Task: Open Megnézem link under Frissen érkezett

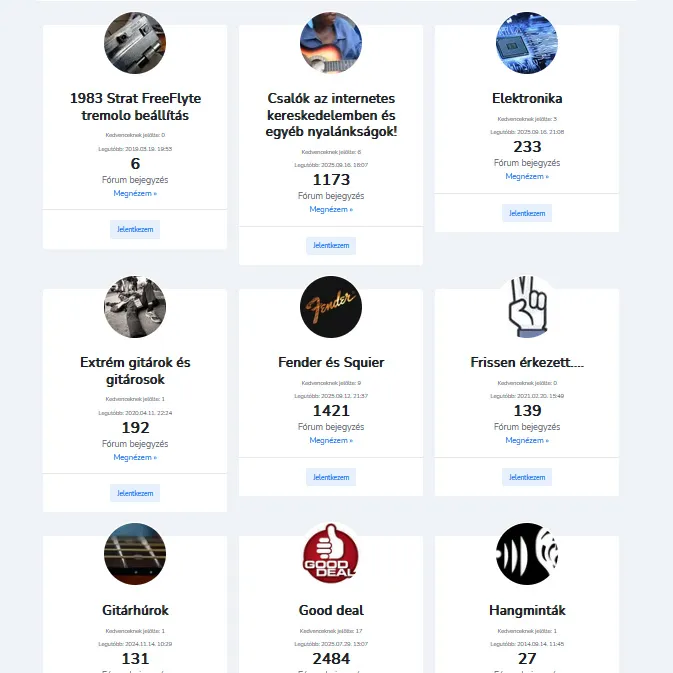Action: (527, 440)
